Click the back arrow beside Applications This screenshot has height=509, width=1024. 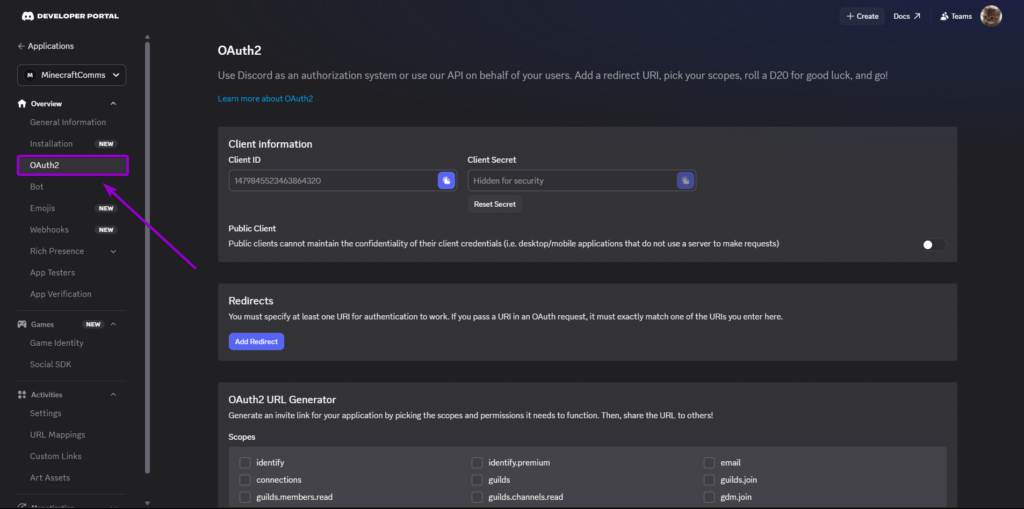point(21,46)
